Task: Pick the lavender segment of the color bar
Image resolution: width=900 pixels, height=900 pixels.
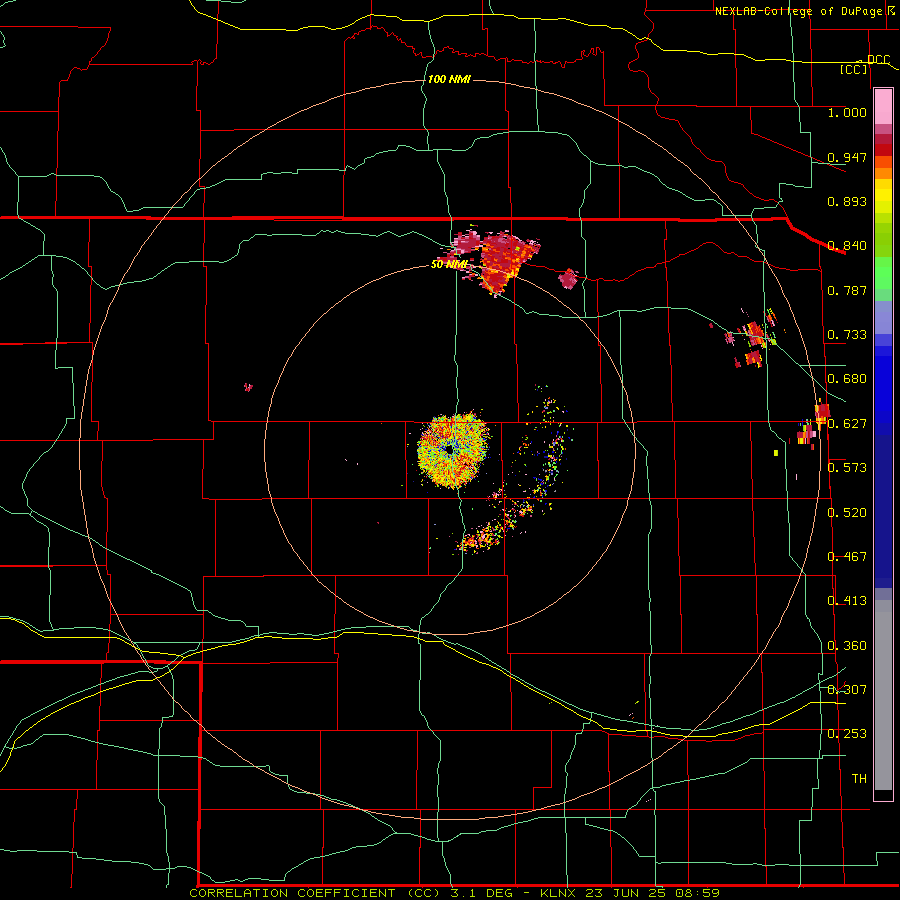Action: coord(883,317)
